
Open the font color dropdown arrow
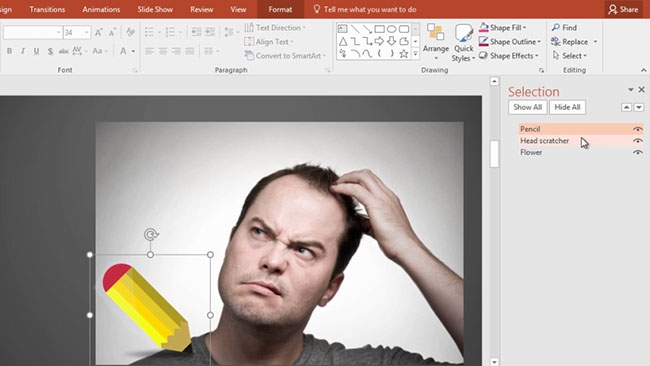133,51
